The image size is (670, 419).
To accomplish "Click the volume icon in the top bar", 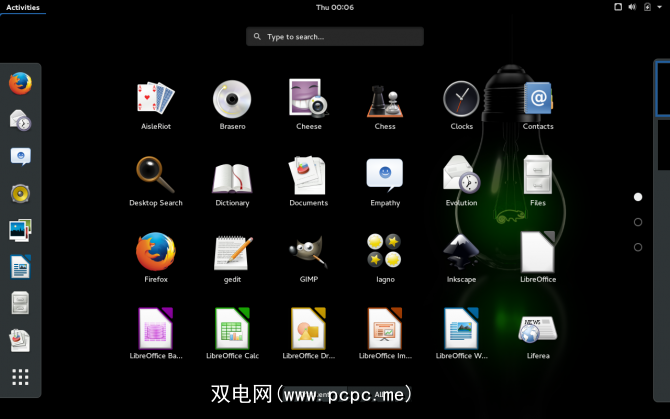I will (632, 7).
